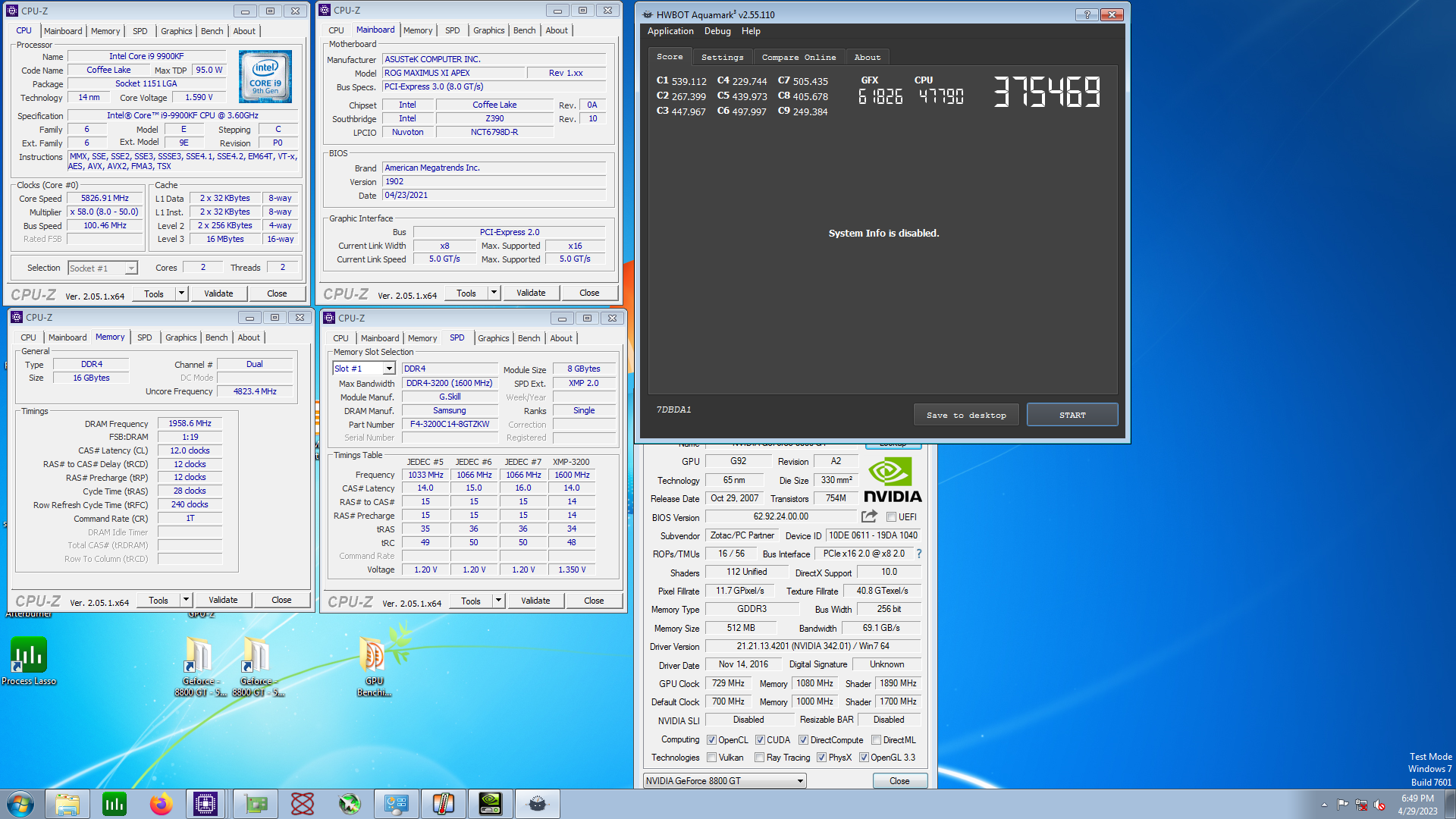Open MSI Afterburner jet icon in taskbar
Image resolution: width=1456 pixels, height=819 pixels.
(x=350, y=804)
